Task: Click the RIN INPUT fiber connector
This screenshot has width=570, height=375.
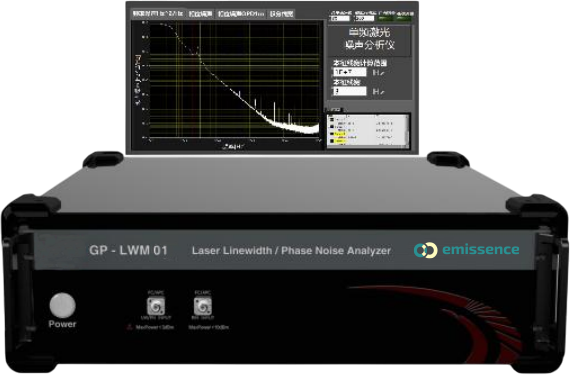Action: pyautogui.click(x=202, y=306)
